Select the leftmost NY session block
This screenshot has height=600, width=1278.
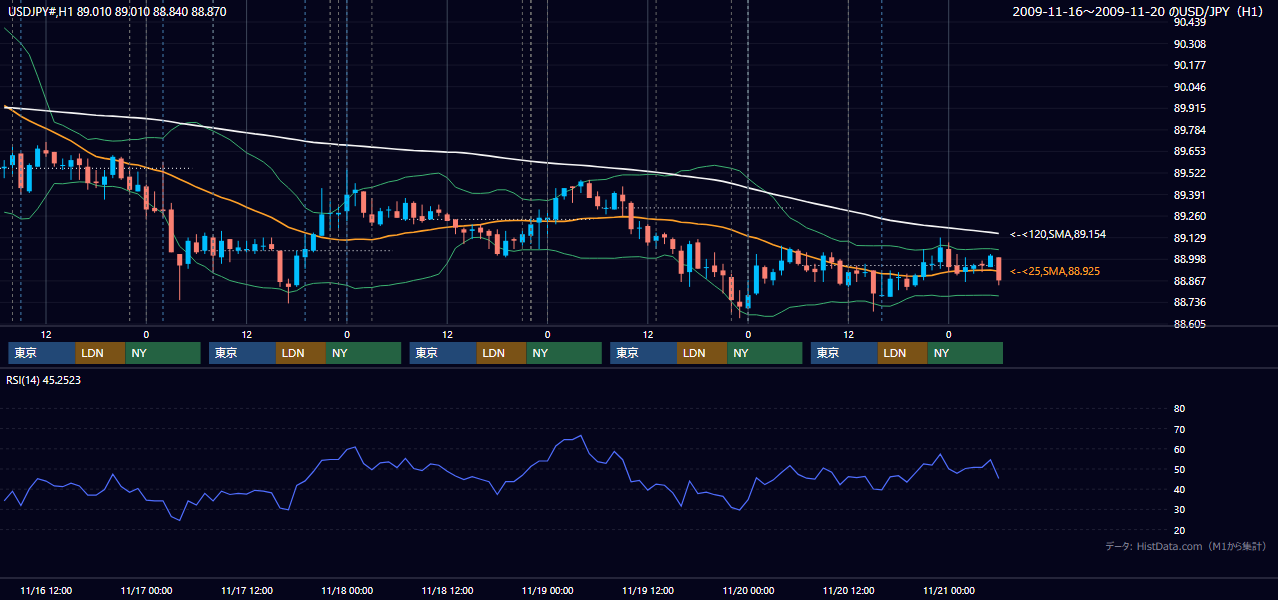point(163,353)
